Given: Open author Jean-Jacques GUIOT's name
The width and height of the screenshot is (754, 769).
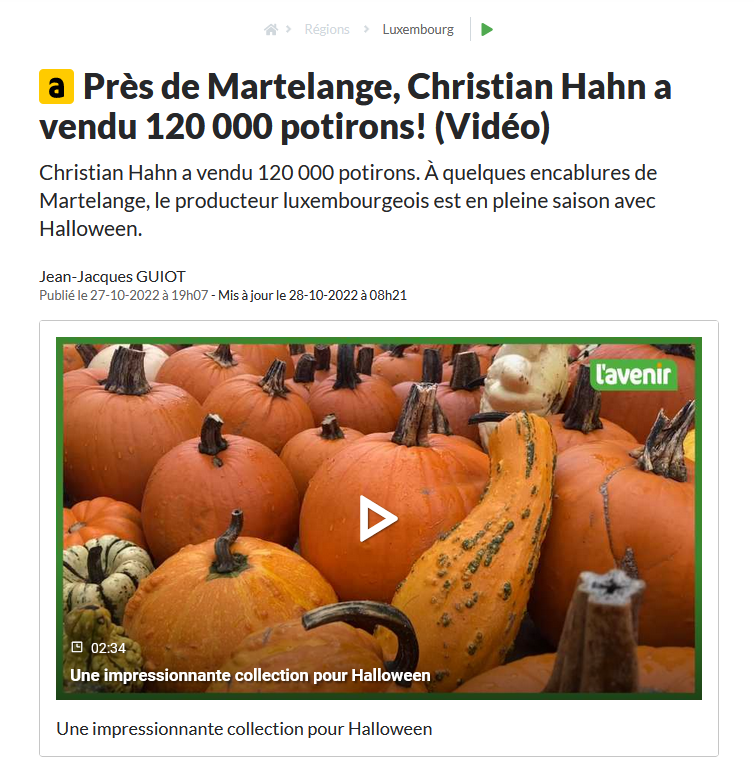Looking at the screenshot, I should 112,277.
